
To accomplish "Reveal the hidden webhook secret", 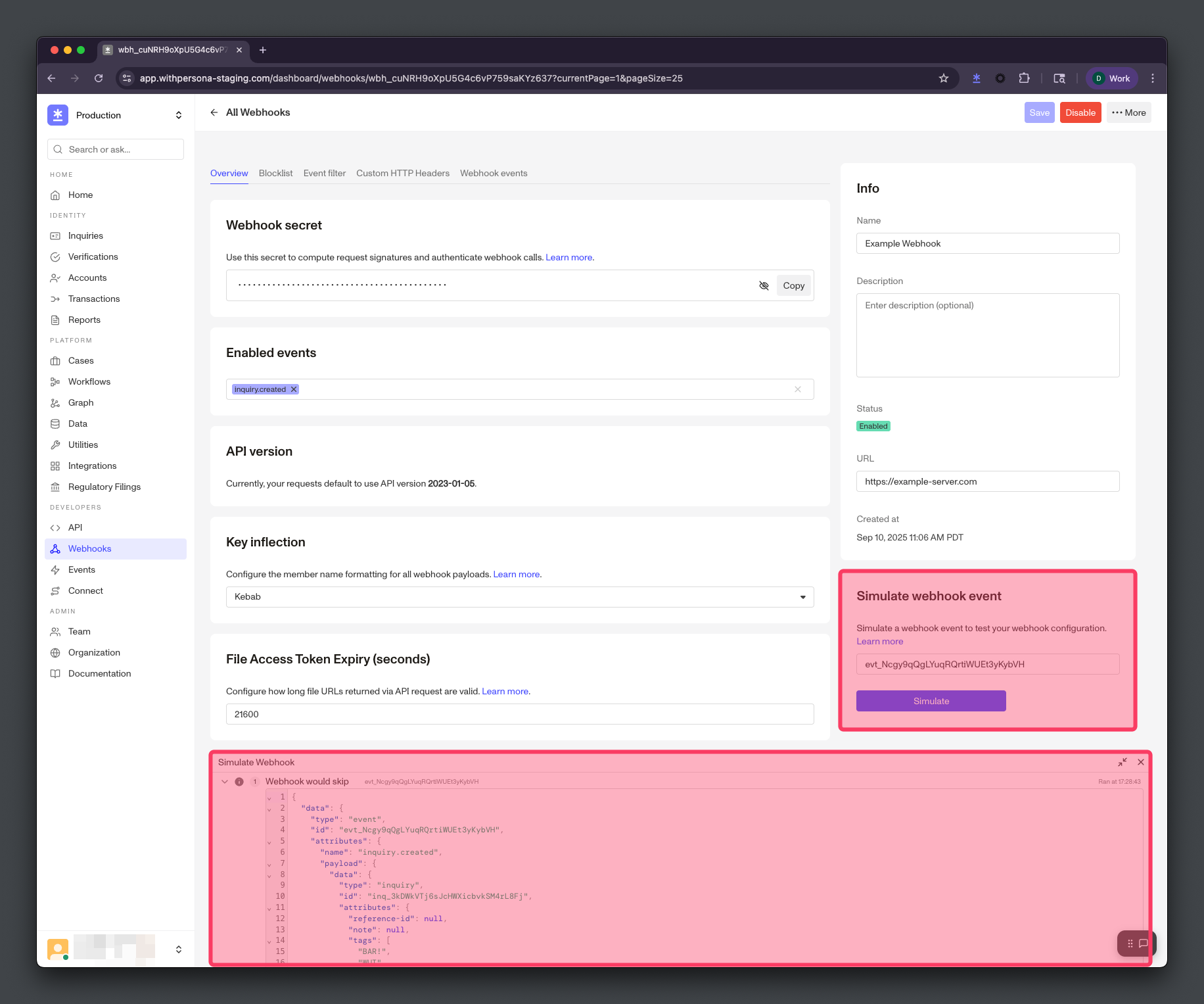I will 764,285.
